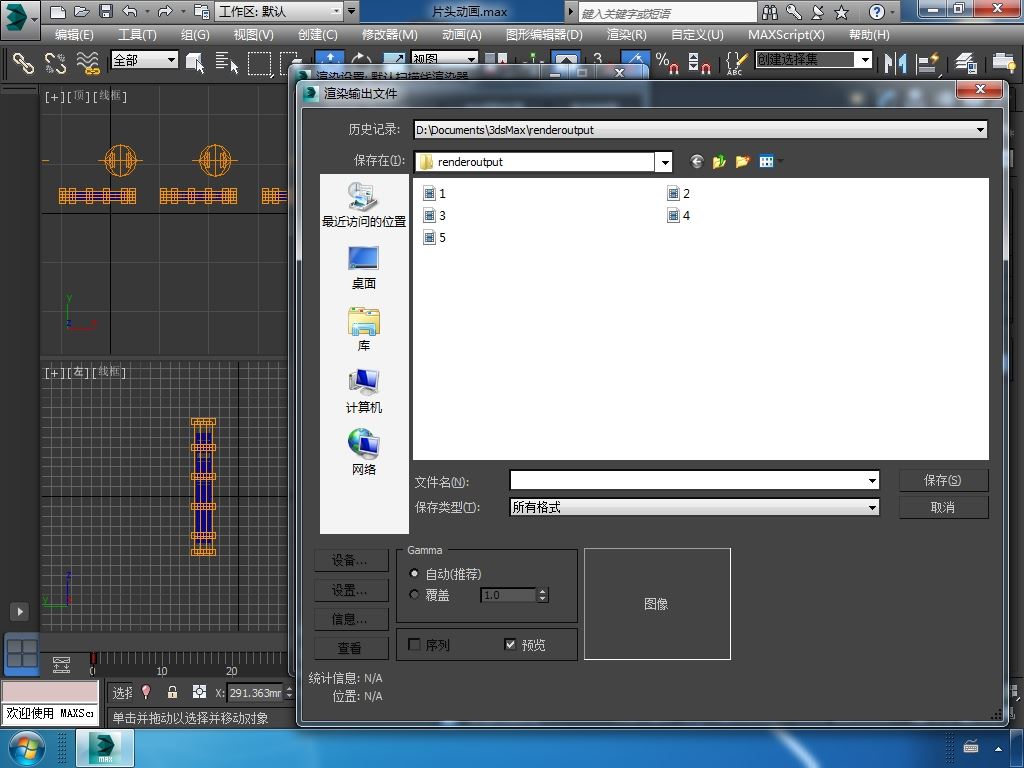Click the 保存(S) button
This screenshot has width=1024, height=768.
click(943, 480)
